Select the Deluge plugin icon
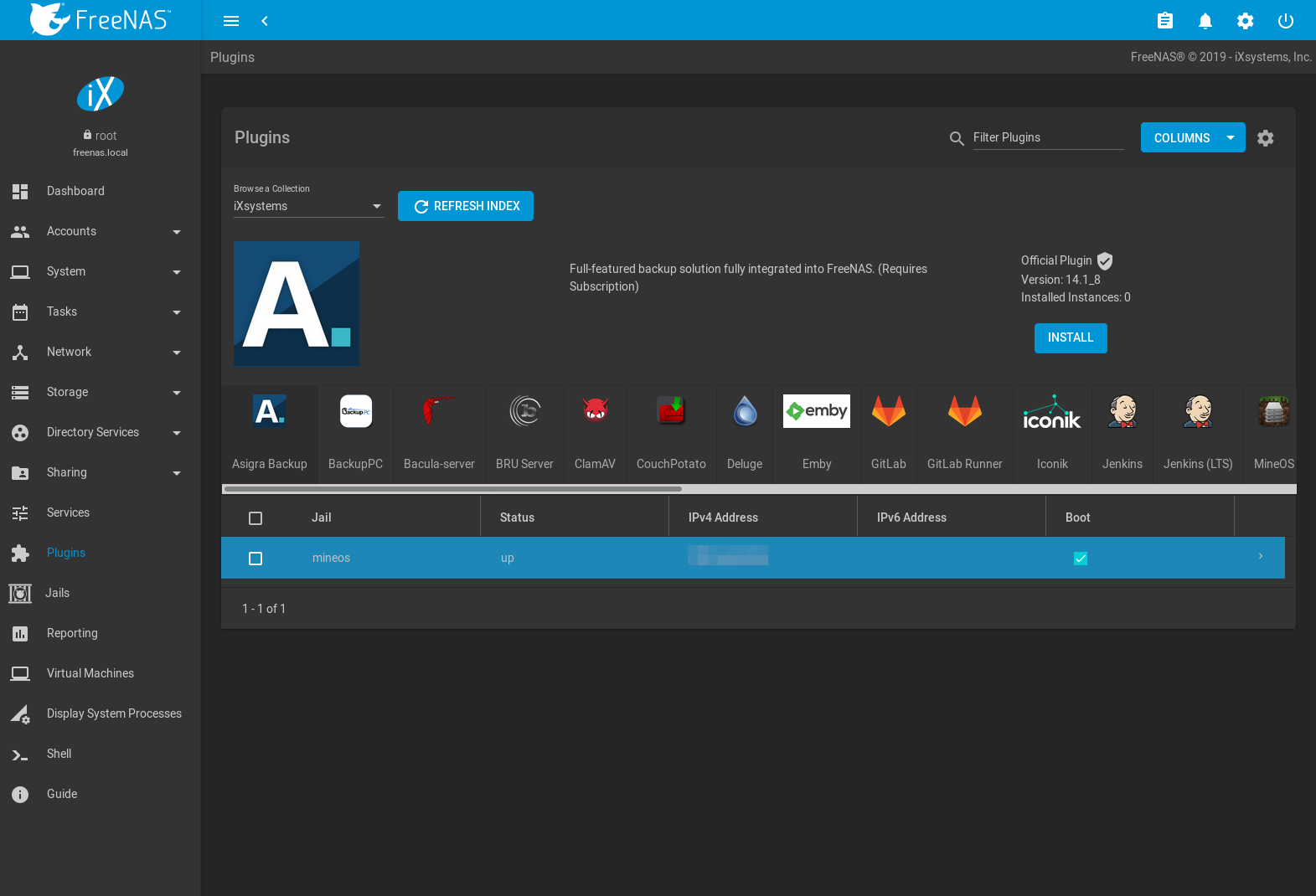 [745, 411]
